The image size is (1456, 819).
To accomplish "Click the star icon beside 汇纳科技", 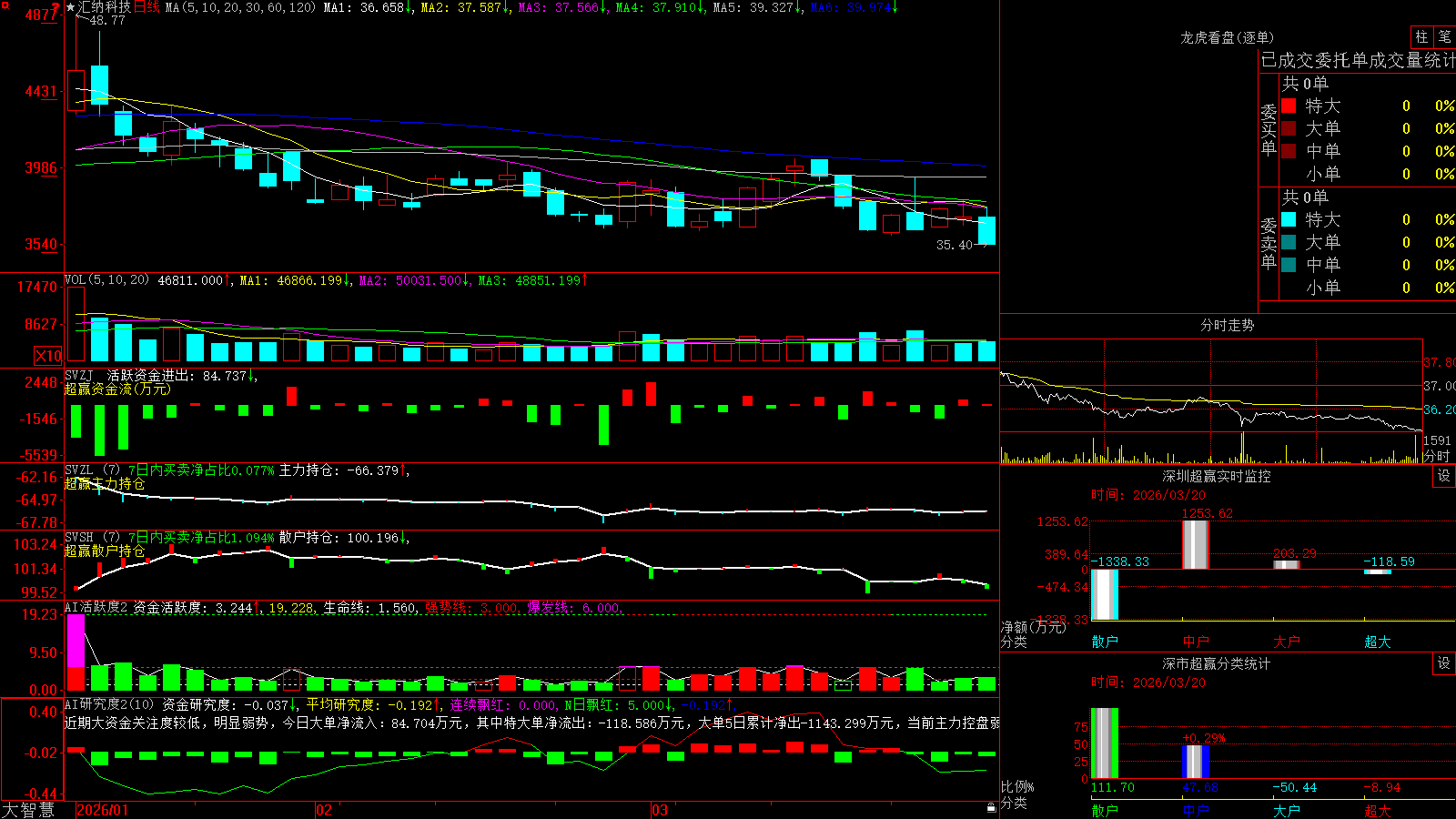I will pyautogui.click(x=71, y=7).
